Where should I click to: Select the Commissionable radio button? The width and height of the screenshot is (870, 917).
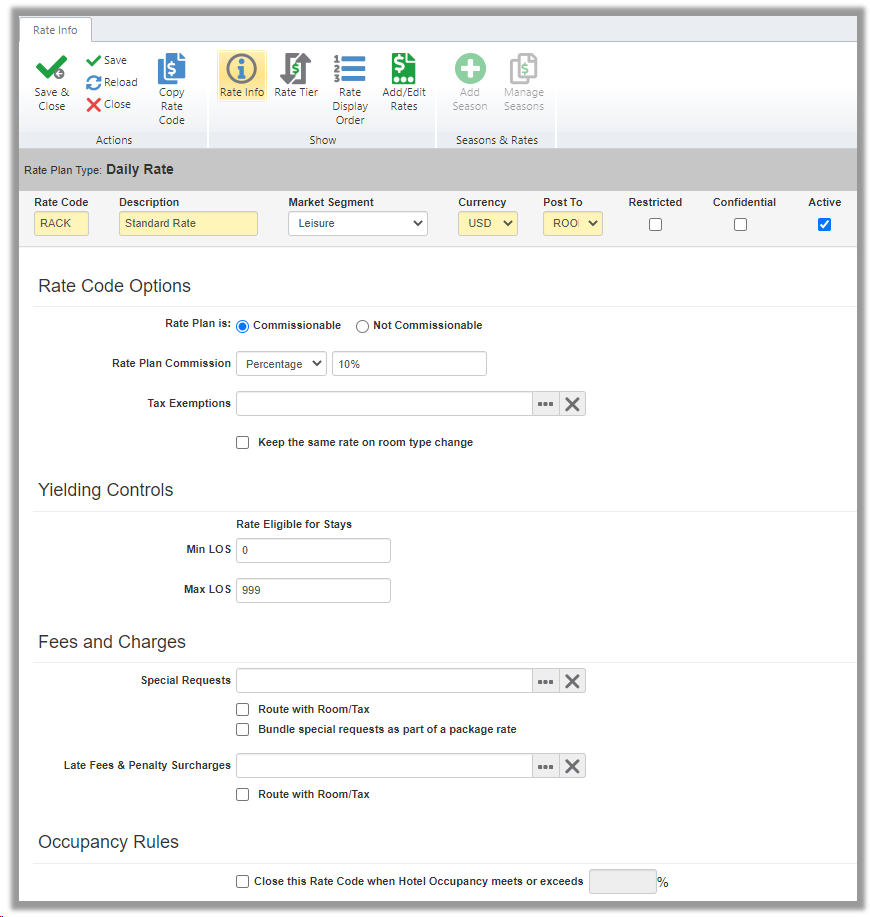(243, 326)
